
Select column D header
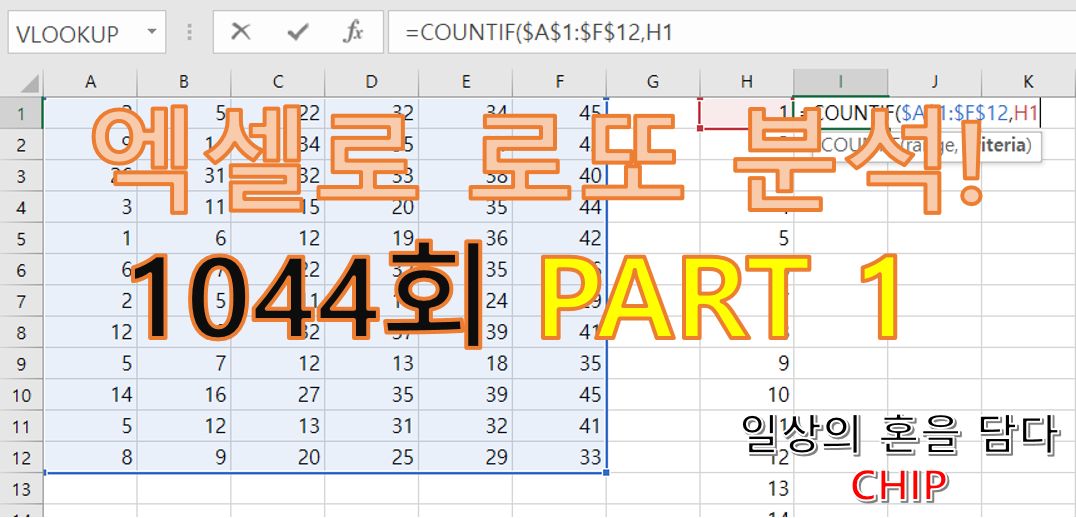372,82
